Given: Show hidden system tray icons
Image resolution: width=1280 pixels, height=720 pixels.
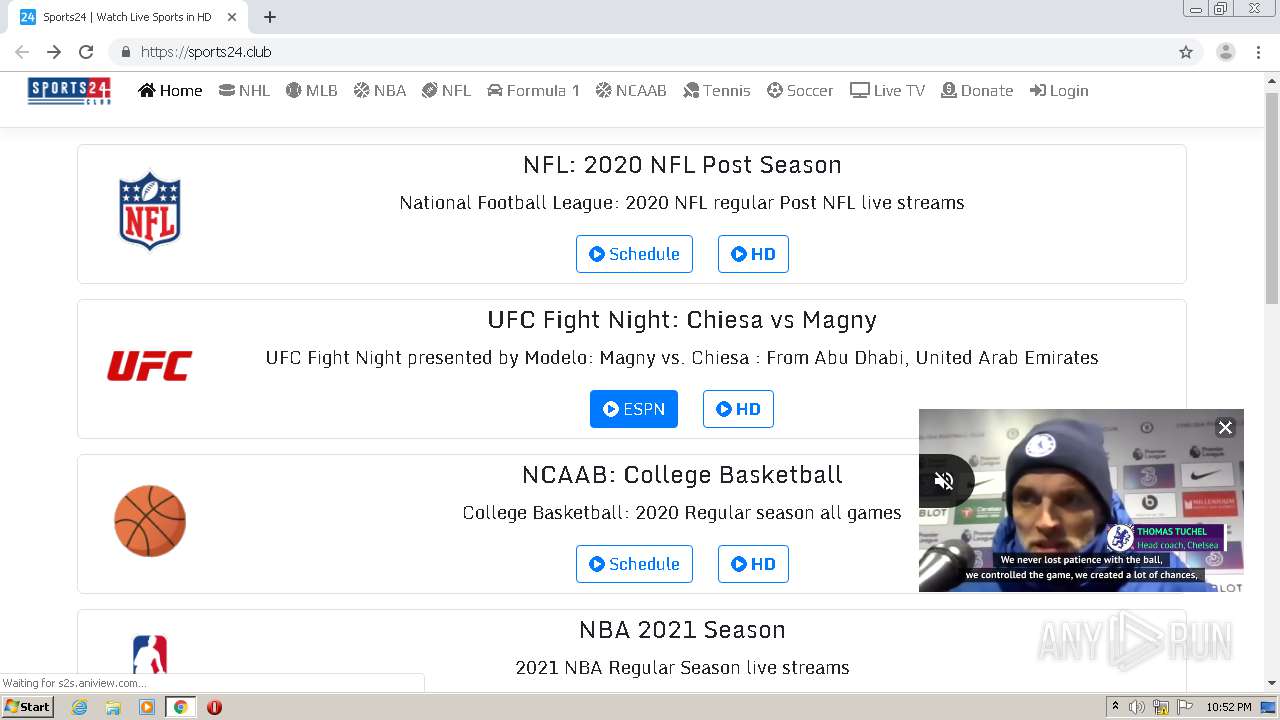Looking at the screenshot, I should point(1115,707).
